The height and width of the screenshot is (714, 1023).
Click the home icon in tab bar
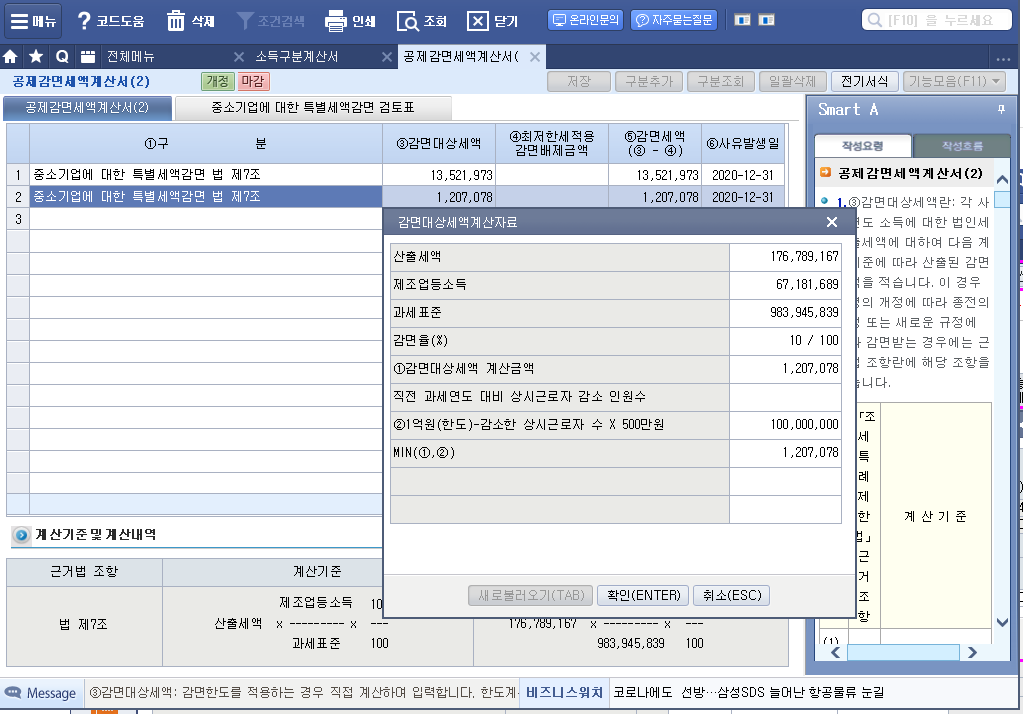(11, 57)
